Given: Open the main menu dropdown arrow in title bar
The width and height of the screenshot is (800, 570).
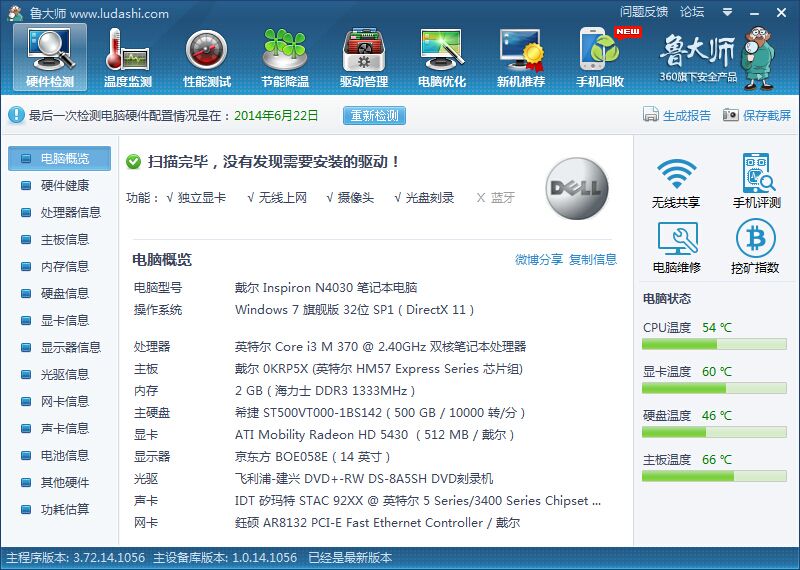Looking at the screenshot, I should coord(725,12).
